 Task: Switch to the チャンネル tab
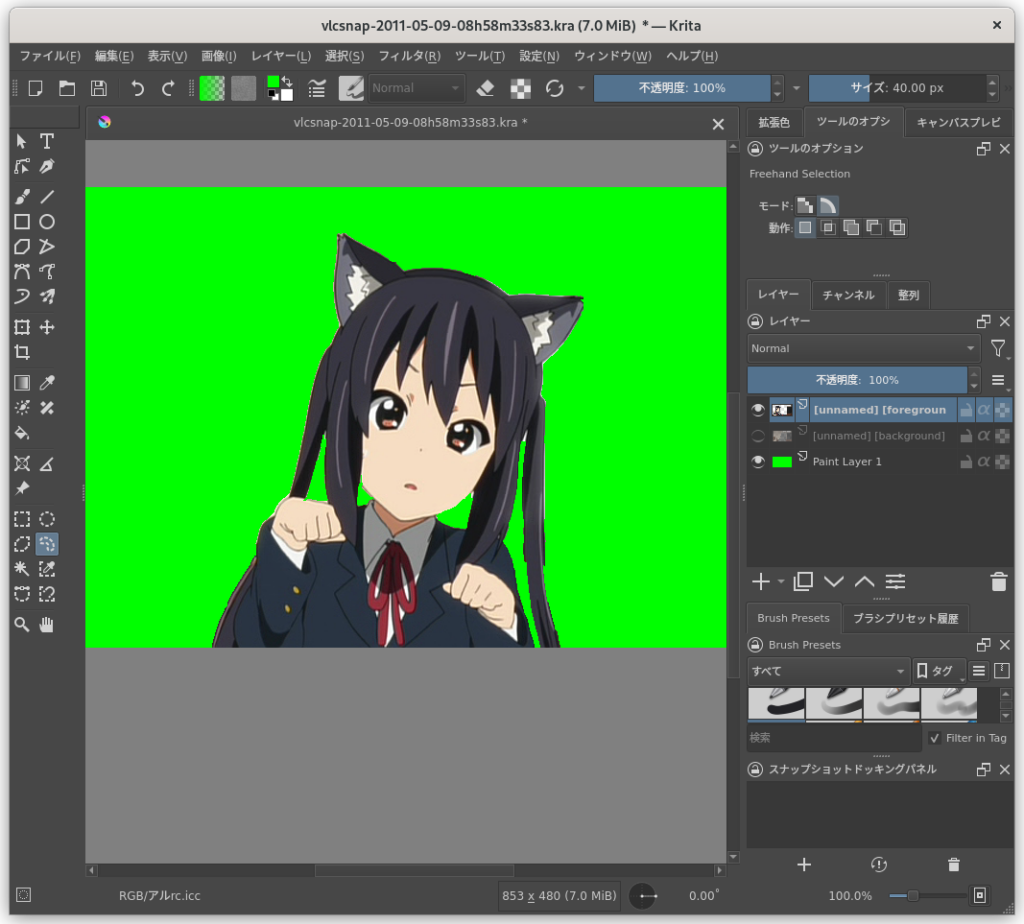pyautogui.click(x=848, y=295)
